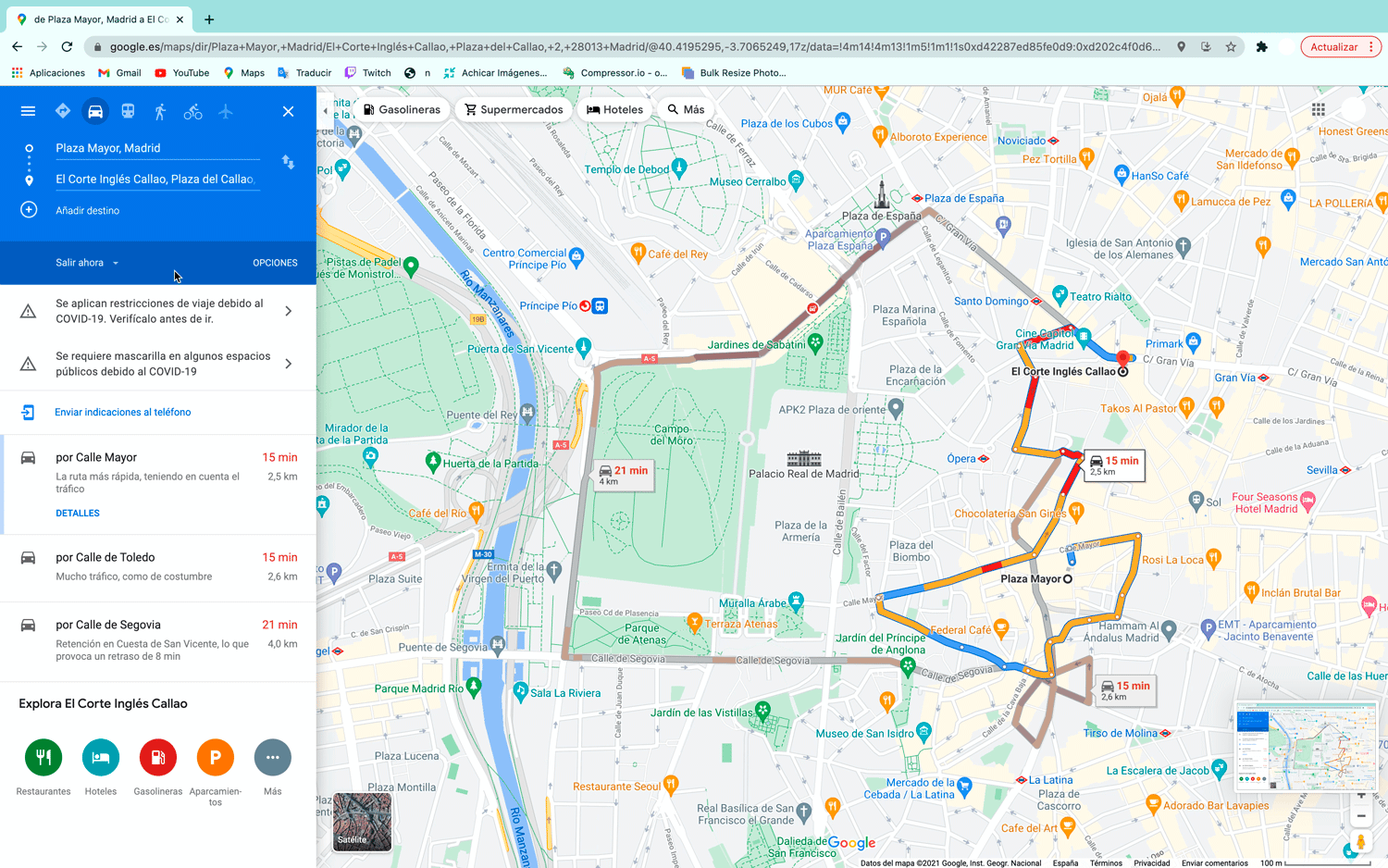
Task: Click the Museo Cerralbo marker
Action: point(796,180)
